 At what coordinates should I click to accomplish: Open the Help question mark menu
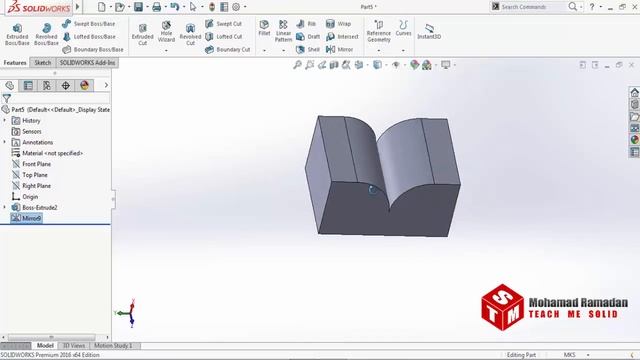[x=592, y=7]
